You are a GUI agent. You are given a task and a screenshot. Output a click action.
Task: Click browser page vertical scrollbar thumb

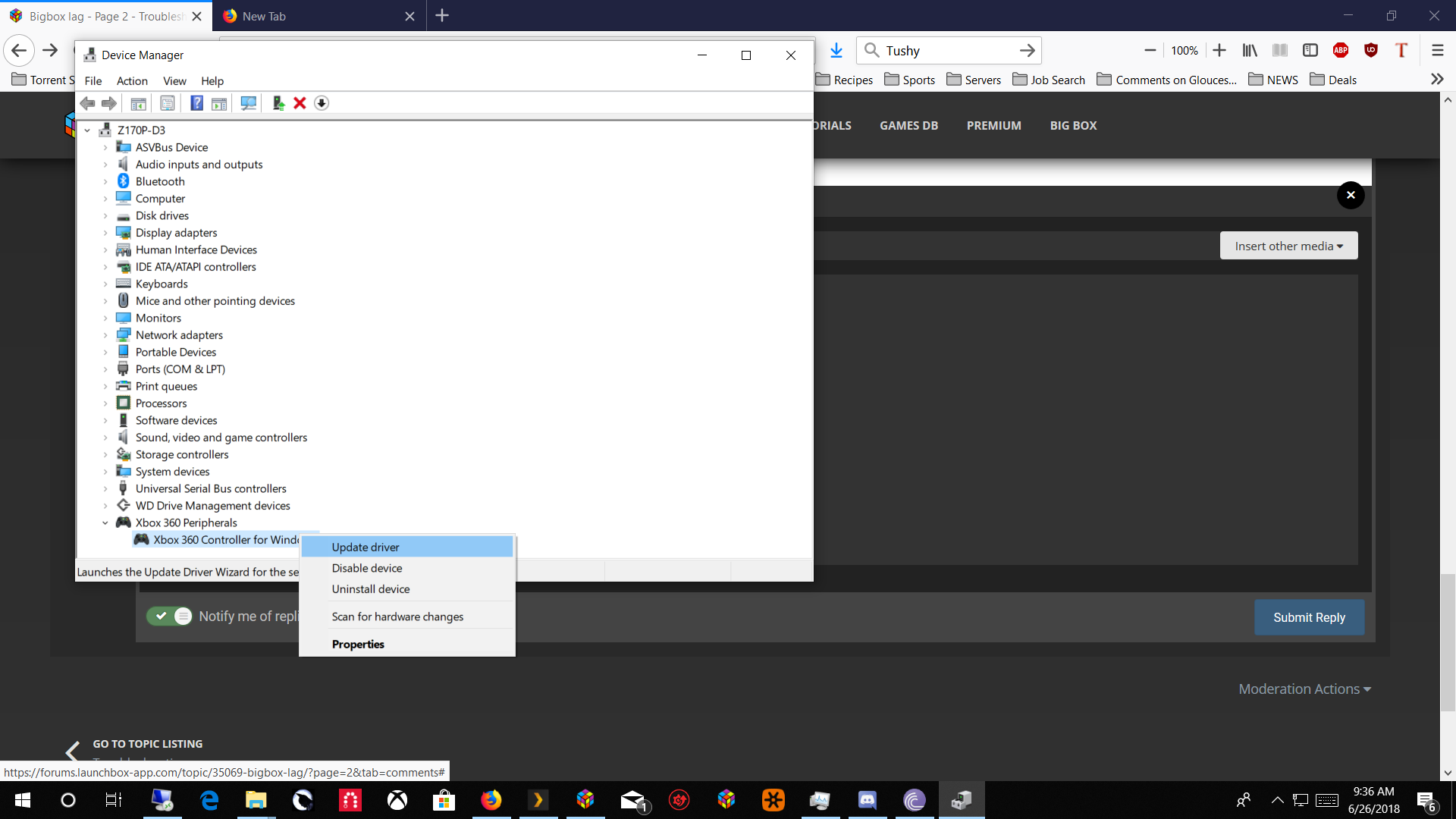(1448, 642)
